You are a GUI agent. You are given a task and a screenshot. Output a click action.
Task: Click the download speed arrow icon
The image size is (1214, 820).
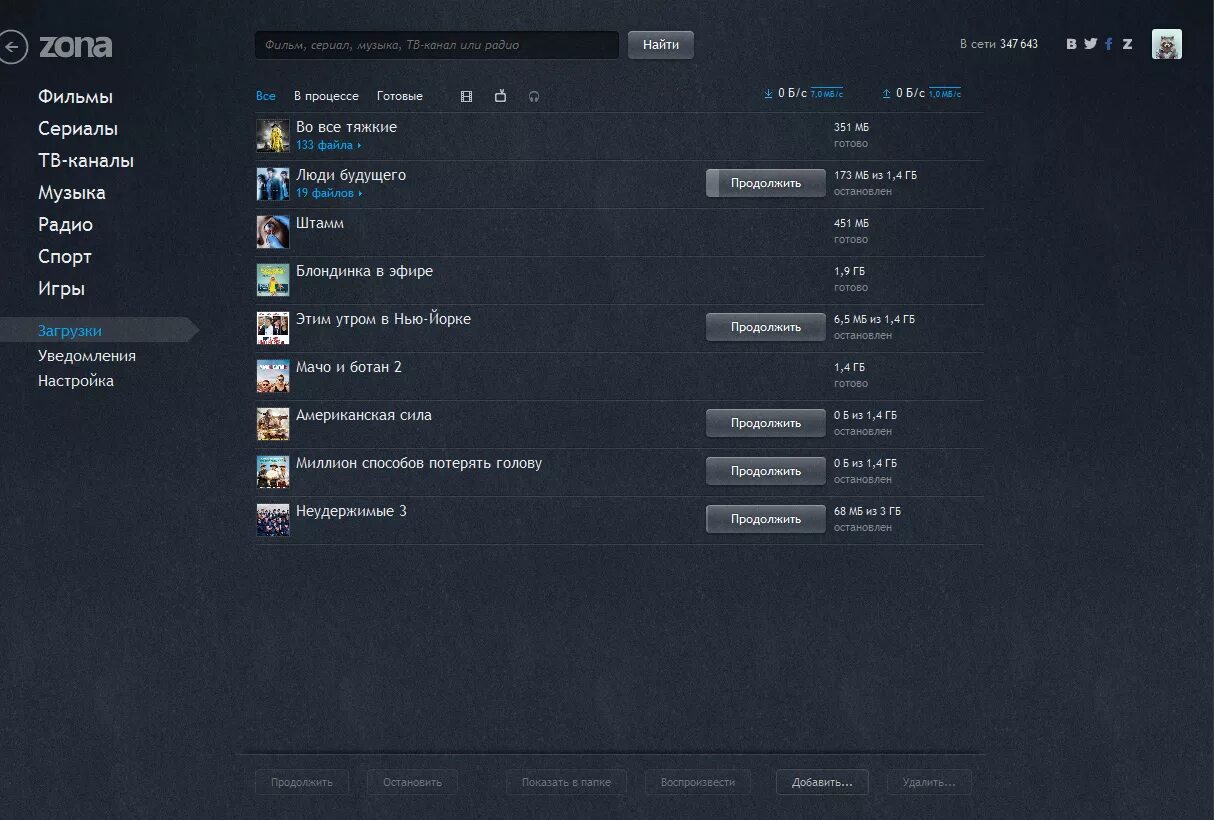pyautogui.click(x=768, y=93)
